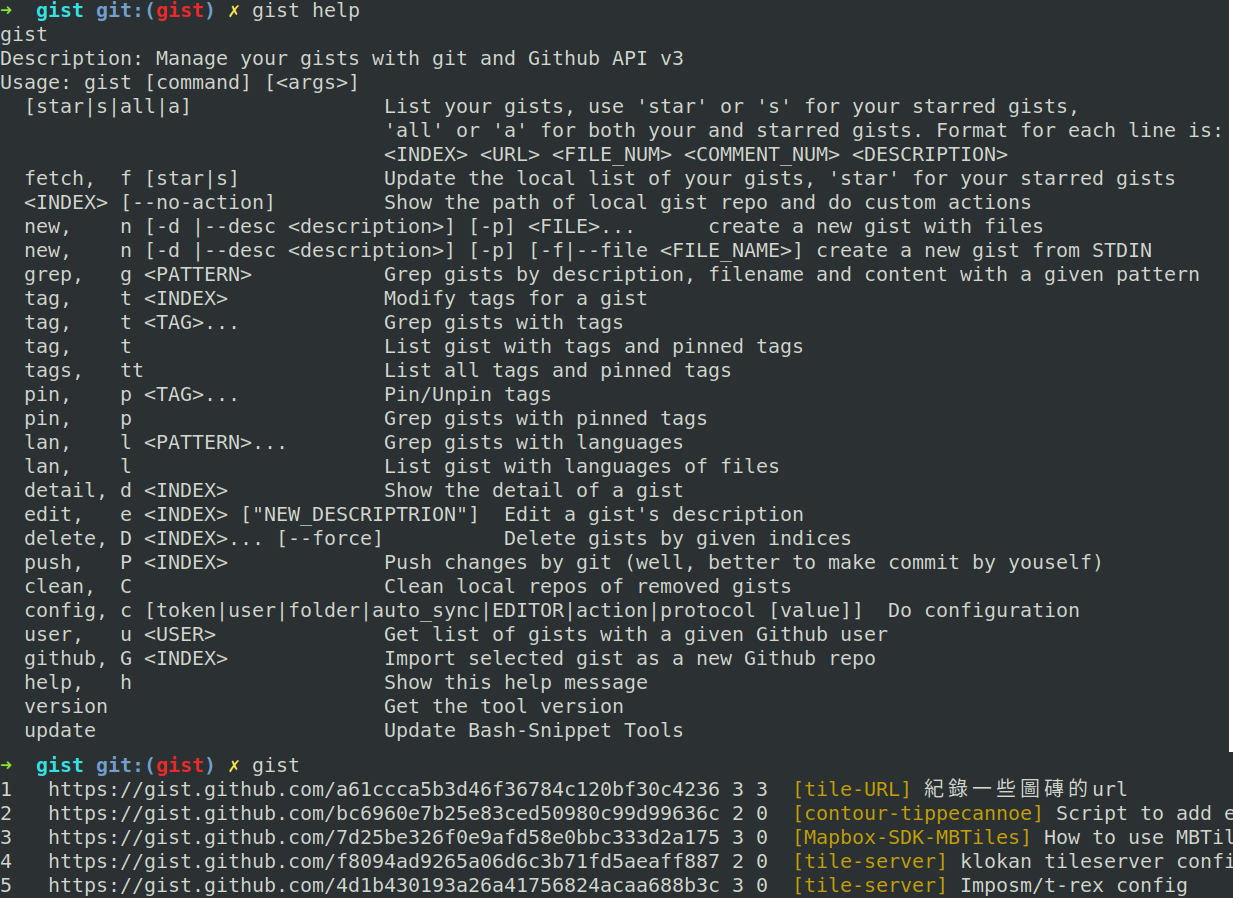Viewport: 1233px width, 898px height.
Task: Click the [tile-server] tag beside "Imposm/t-rex config"
Action: pyautogui.click(x=869, y=885)
